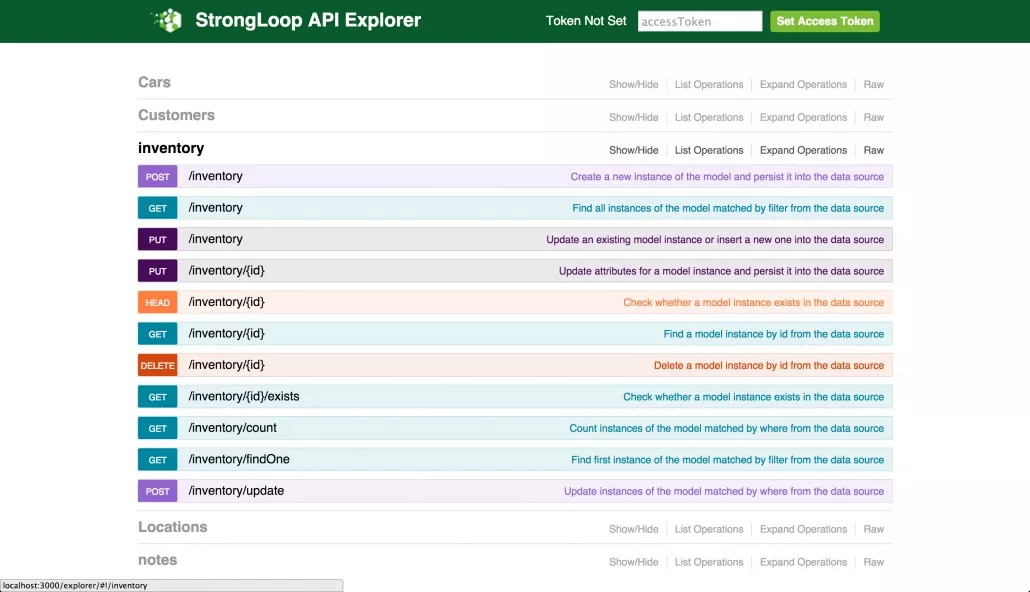Open List Operations for Cars
Image resolution: width=1030 pixels, height=592 pixels.
click(709, 85)
